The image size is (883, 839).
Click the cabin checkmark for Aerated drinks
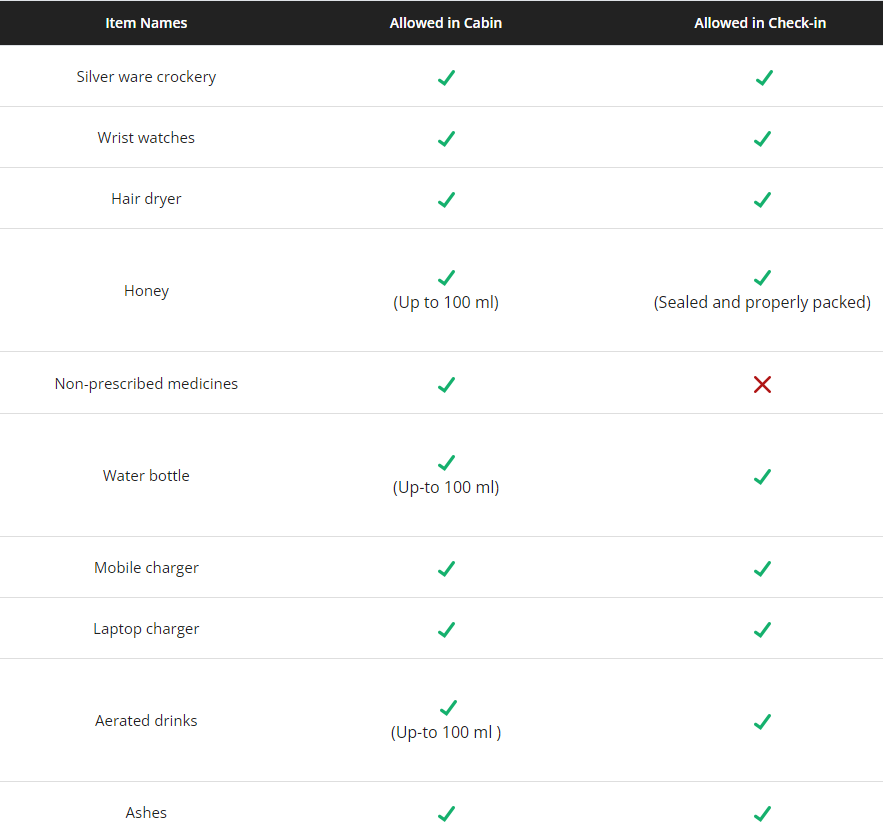[448, 707]
